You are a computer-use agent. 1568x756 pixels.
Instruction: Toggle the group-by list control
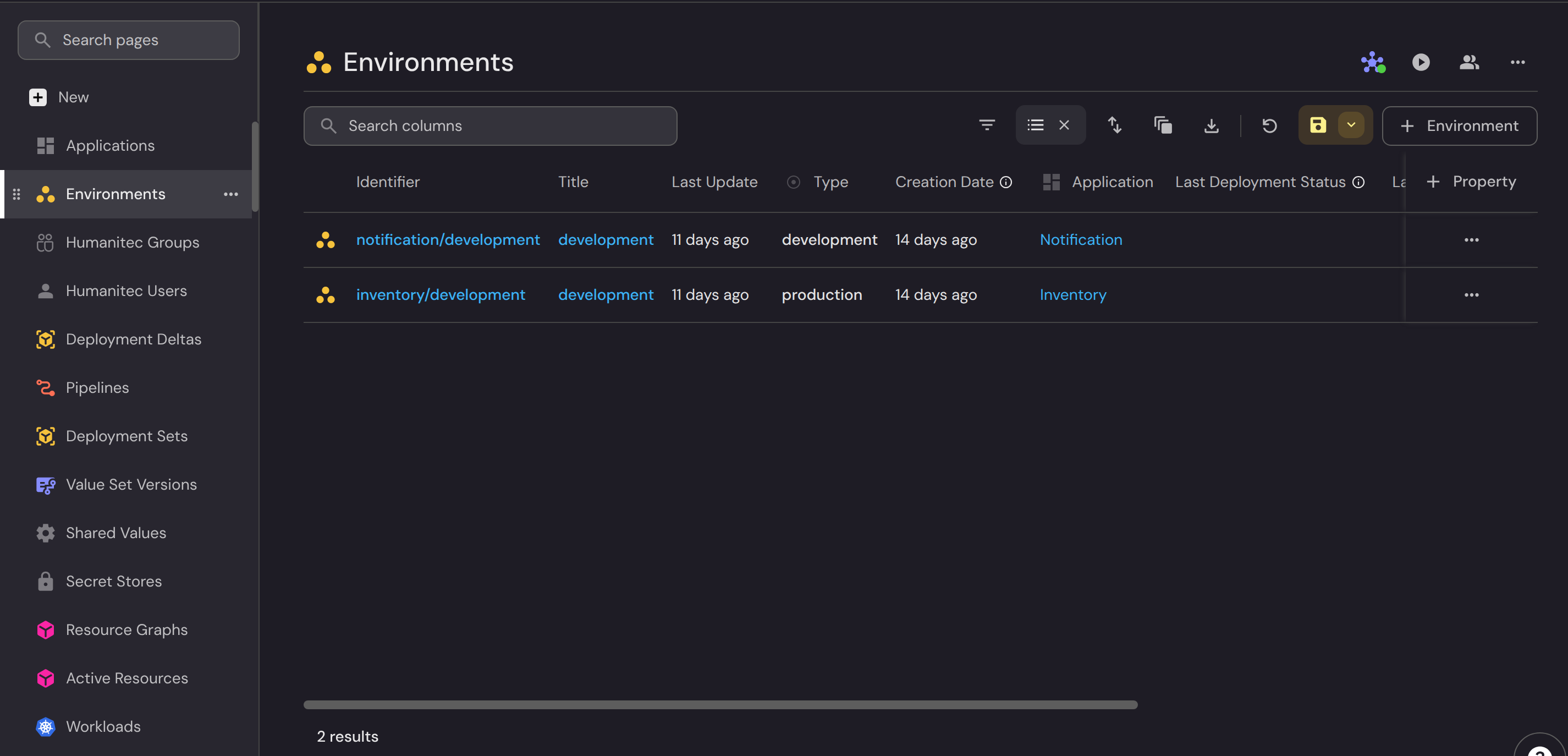[1036, 125]
